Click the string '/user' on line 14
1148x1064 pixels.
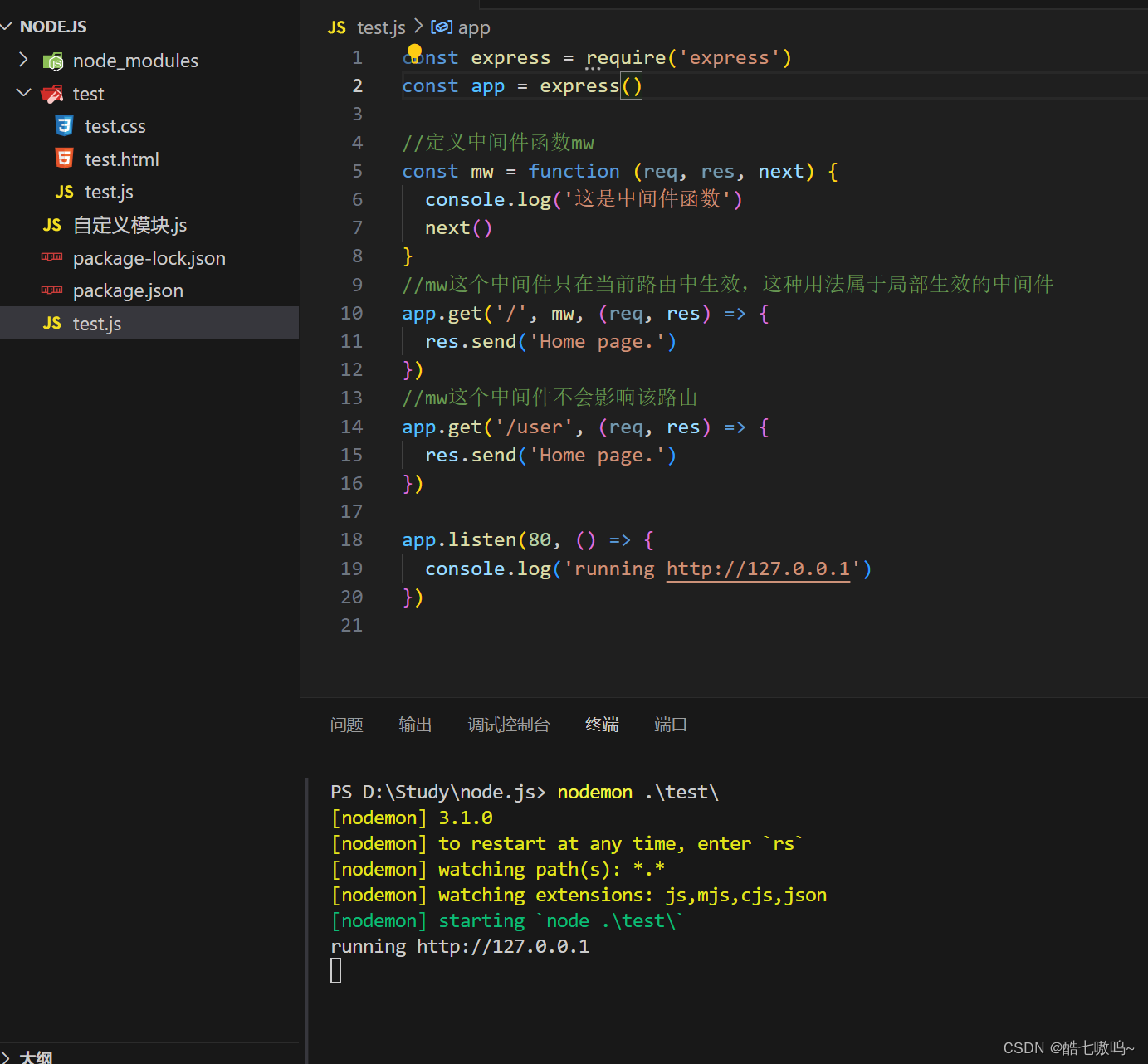[x=534, y=427]
